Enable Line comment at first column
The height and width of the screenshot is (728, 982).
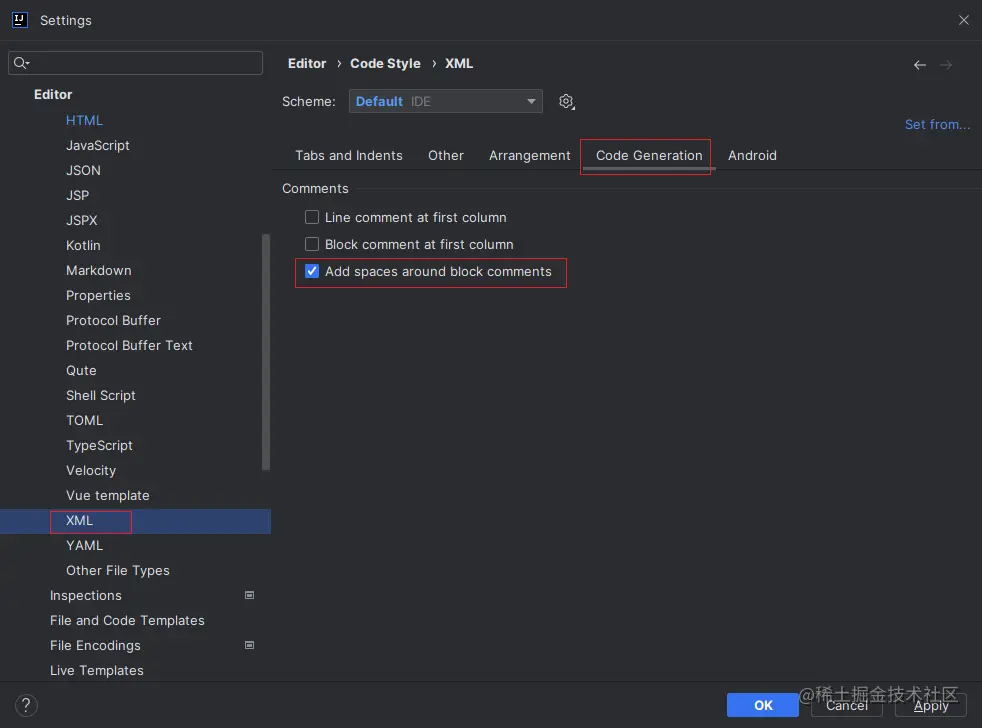pyautogui.click(x=312, y=217)
